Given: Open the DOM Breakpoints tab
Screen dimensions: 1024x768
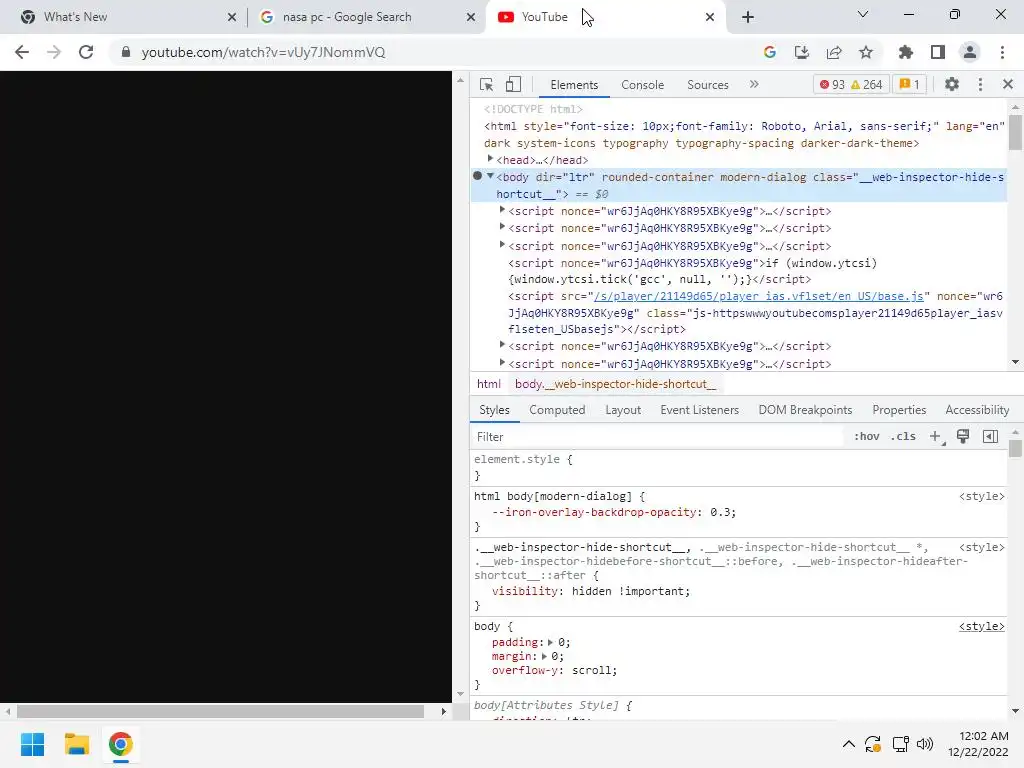Looking at the screenshot, I should point(805,409).
